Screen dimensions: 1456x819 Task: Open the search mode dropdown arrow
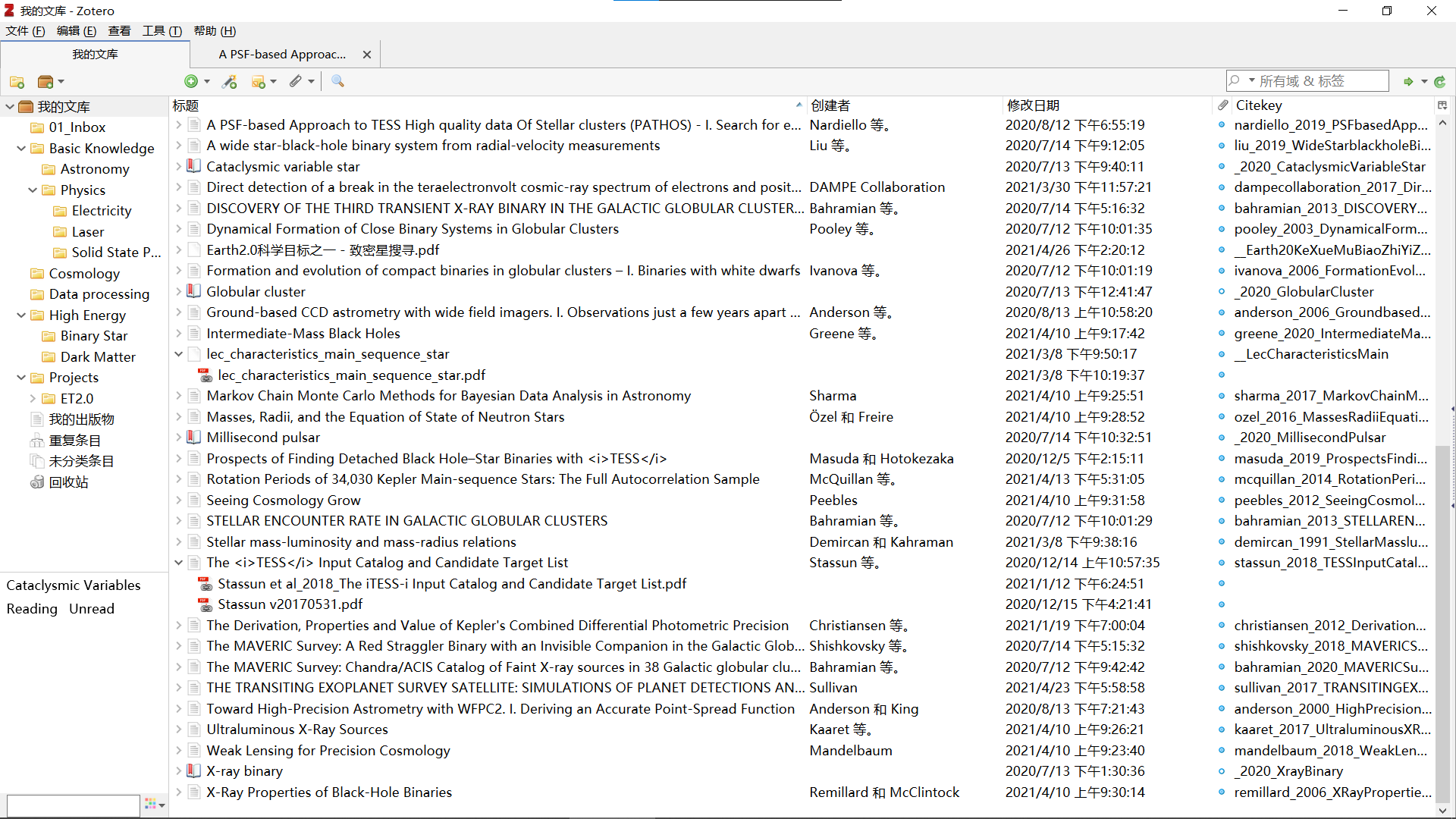[1252, 80]
